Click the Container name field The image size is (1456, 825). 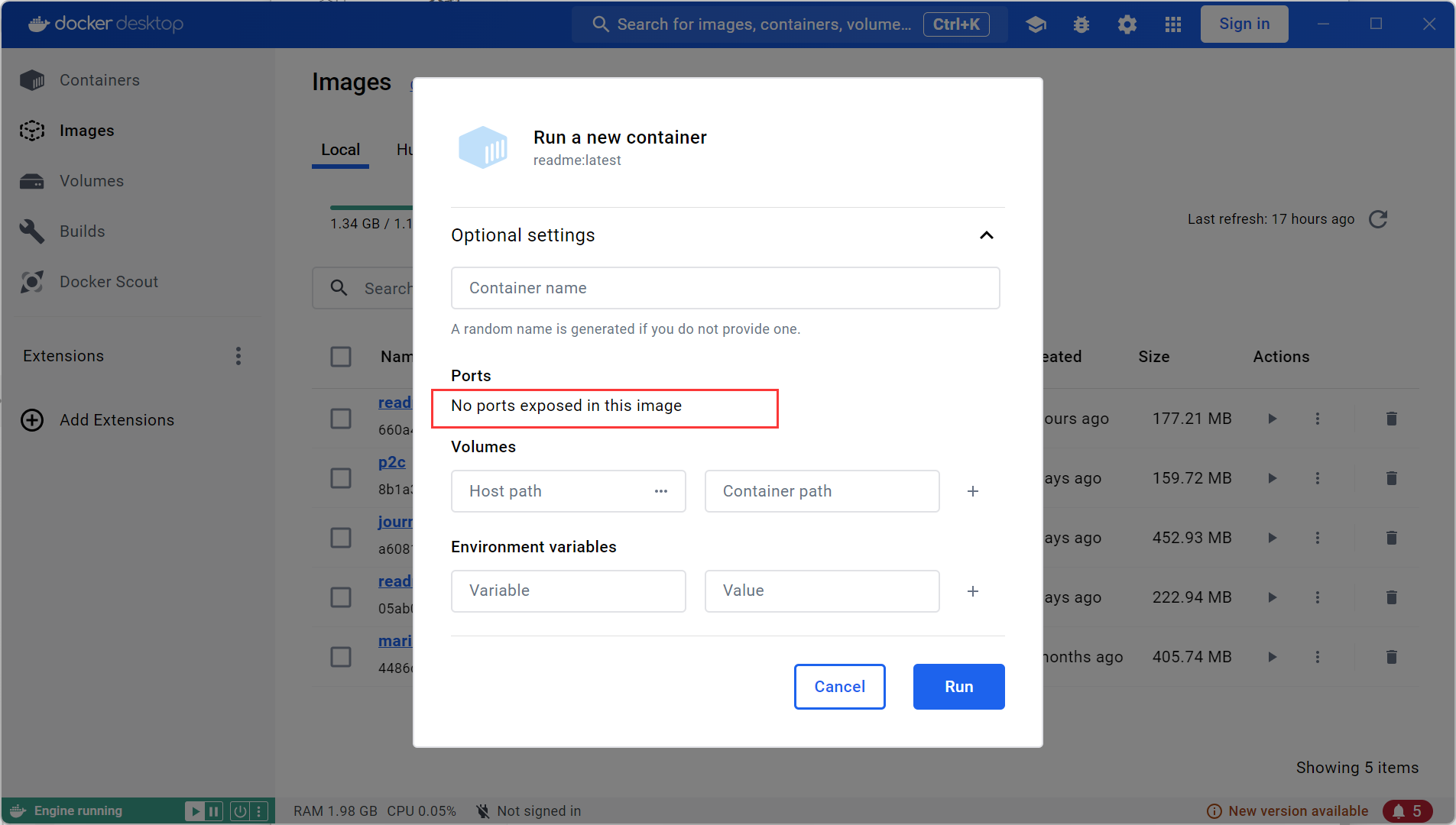point(725,288)
